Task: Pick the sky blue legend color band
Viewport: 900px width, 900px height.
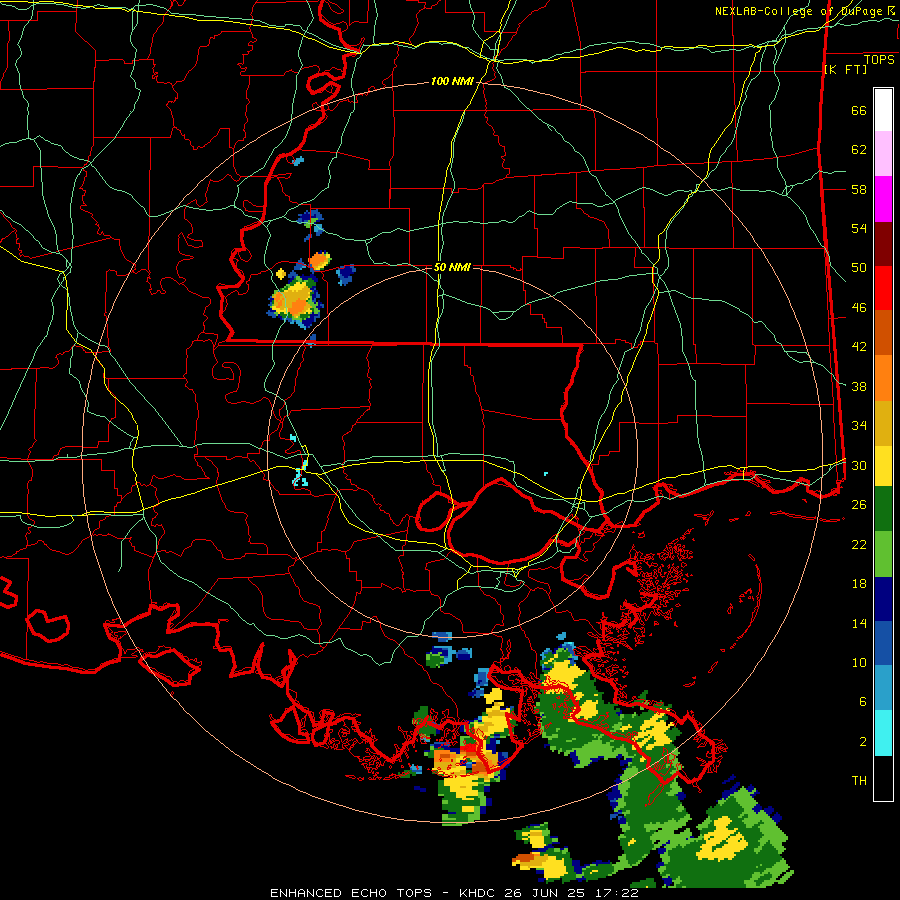Action: [883, 688]
